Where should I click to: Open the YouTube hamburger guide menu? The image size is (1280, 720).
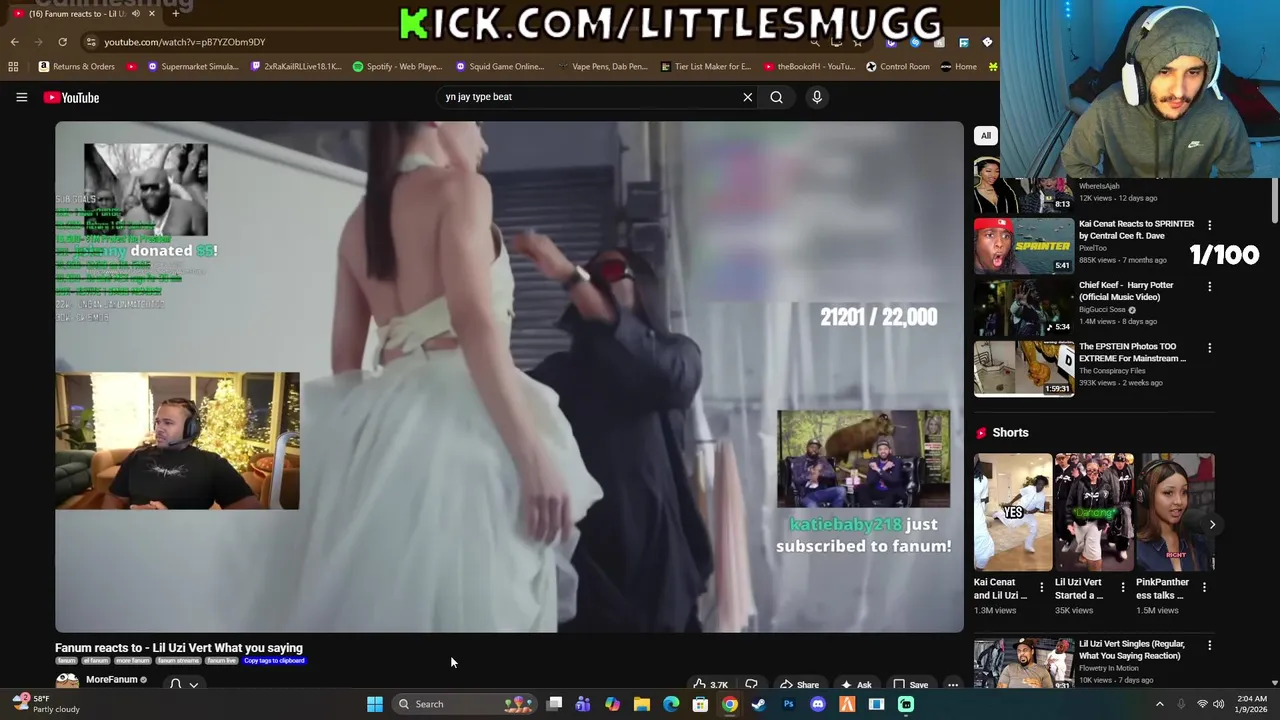tap(21, 97)
